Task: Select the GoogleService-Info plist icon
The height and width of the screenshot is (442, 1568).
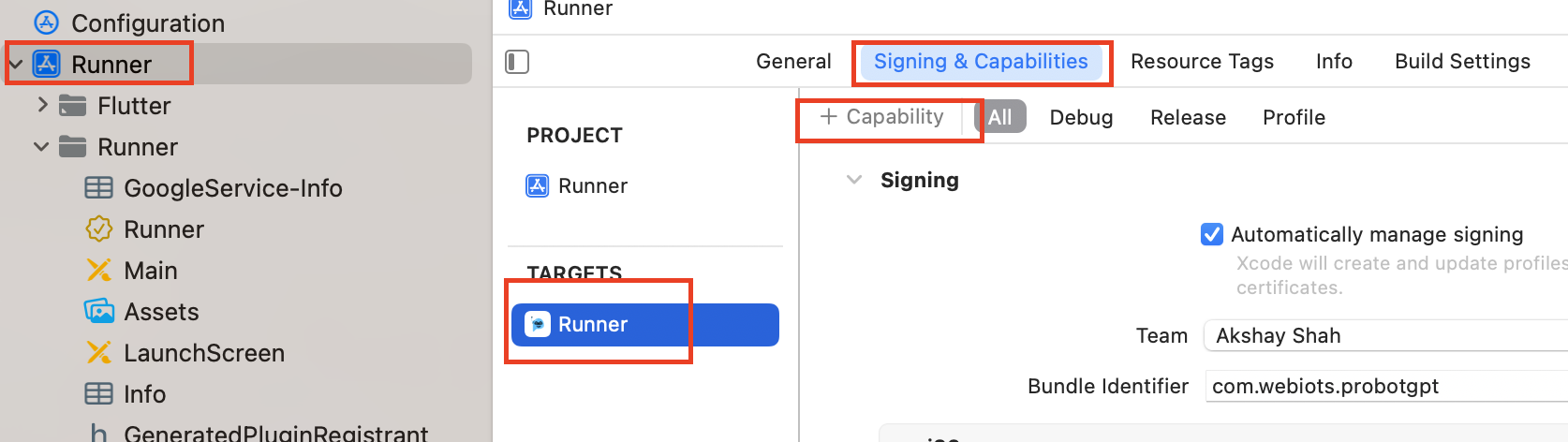Action: click(98, 188)
